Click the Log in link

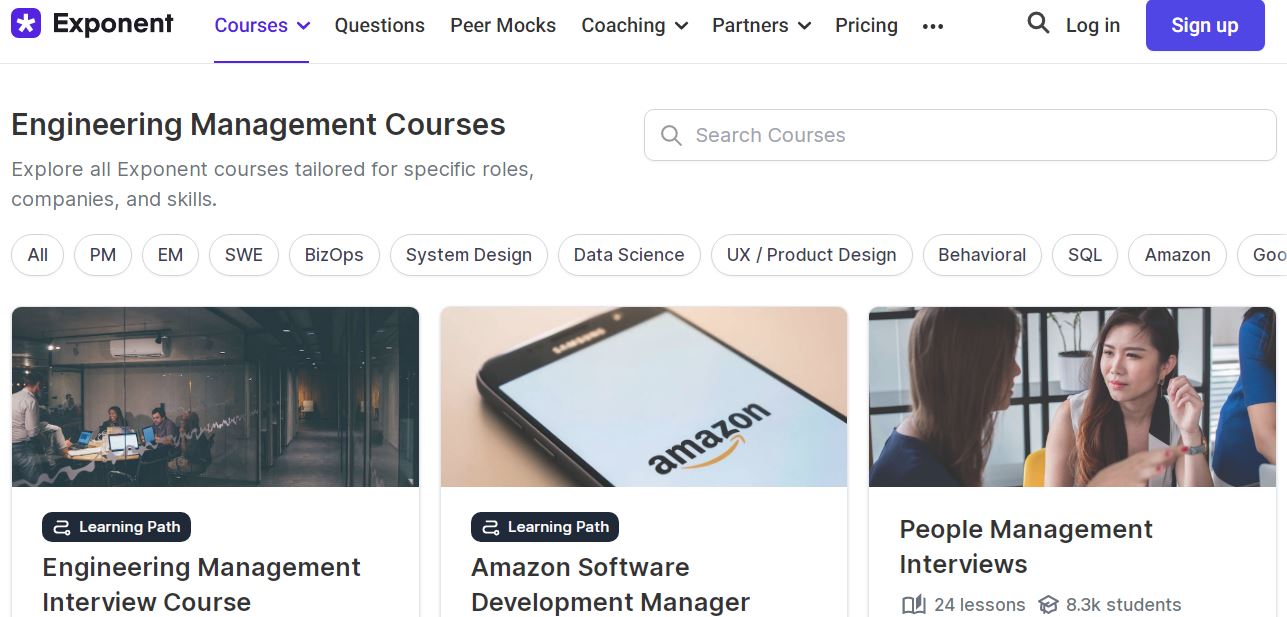1093,26
